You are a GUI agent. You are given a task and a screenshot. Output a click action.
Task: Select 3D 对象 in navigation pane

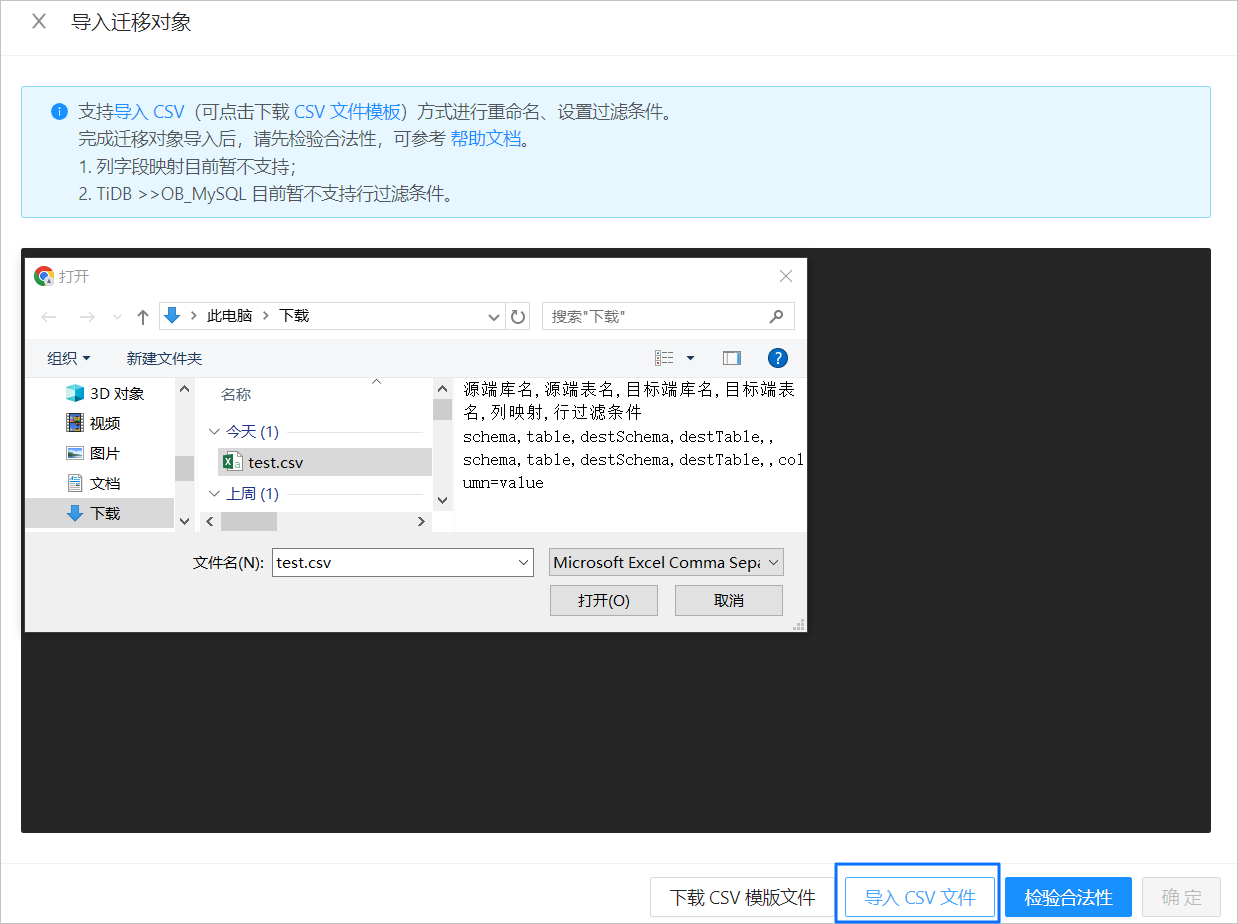tap(117, 393)
